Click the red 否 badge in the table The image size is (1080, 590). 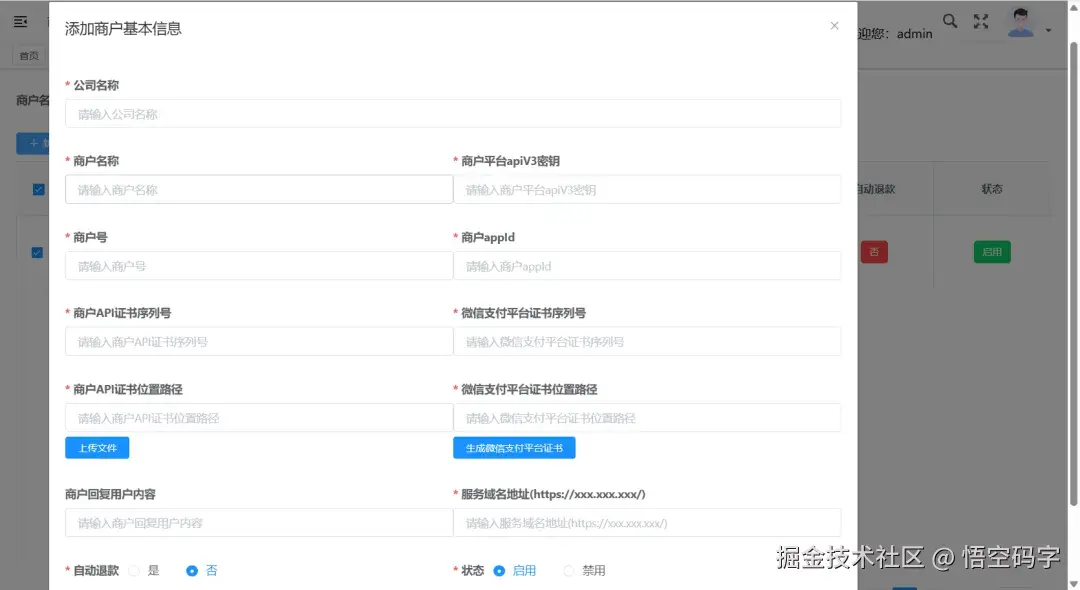pyautogui.click(x=874, y=252)
